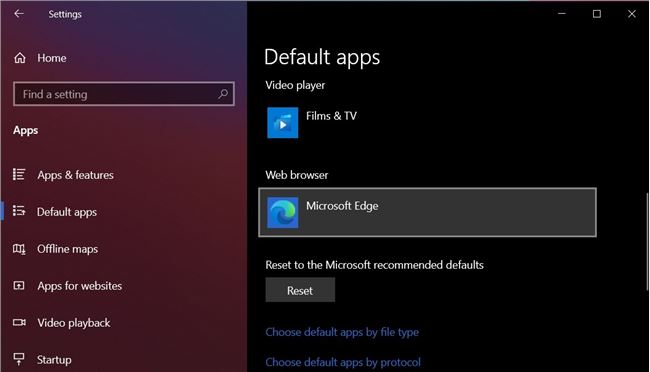Go back using the Settings back arrow
Image resolution: width=650 pixels, height=372 pixels.
[19, 14]
